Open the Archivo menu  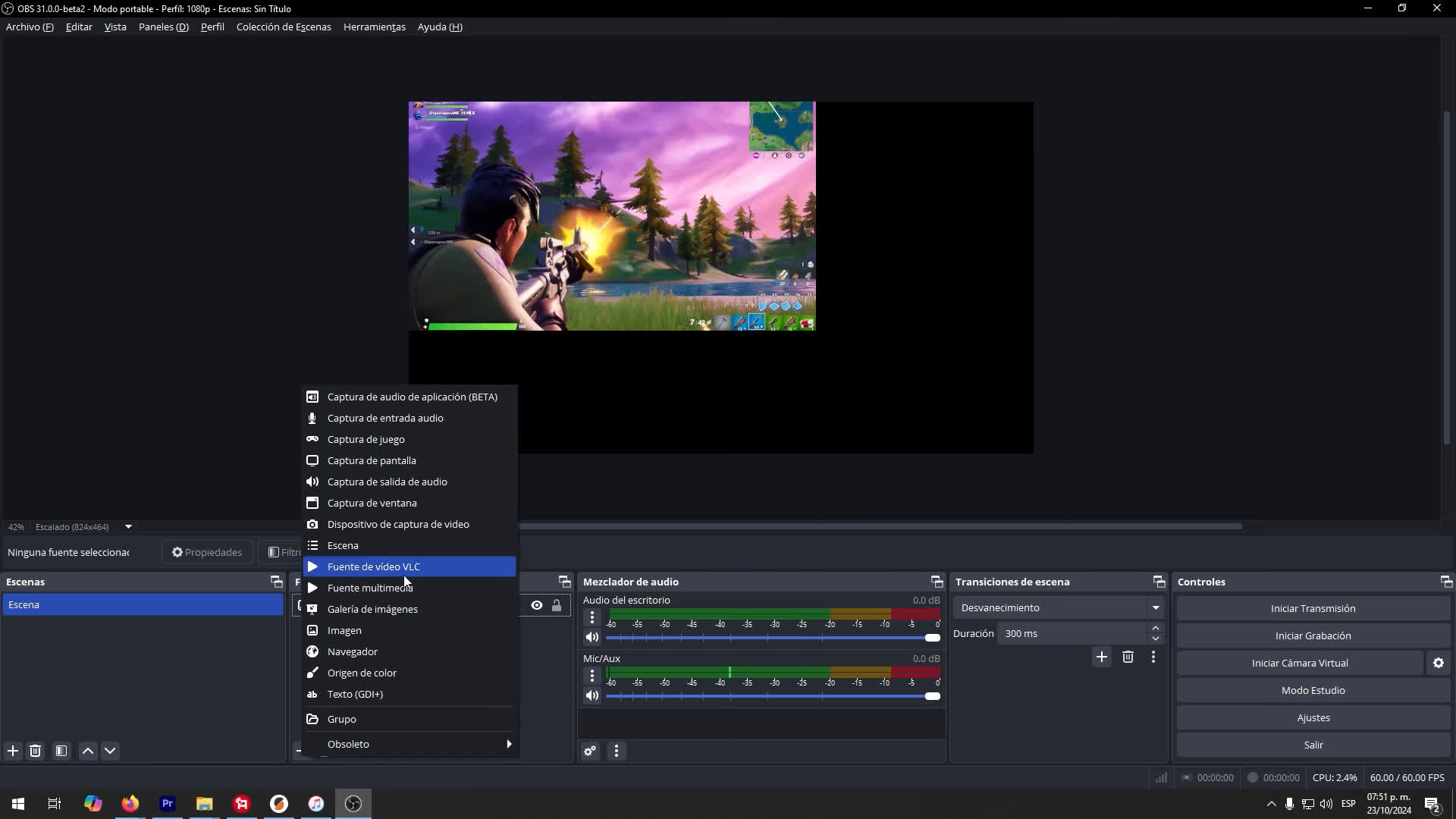pyautogui.click(x=30, y=27)
